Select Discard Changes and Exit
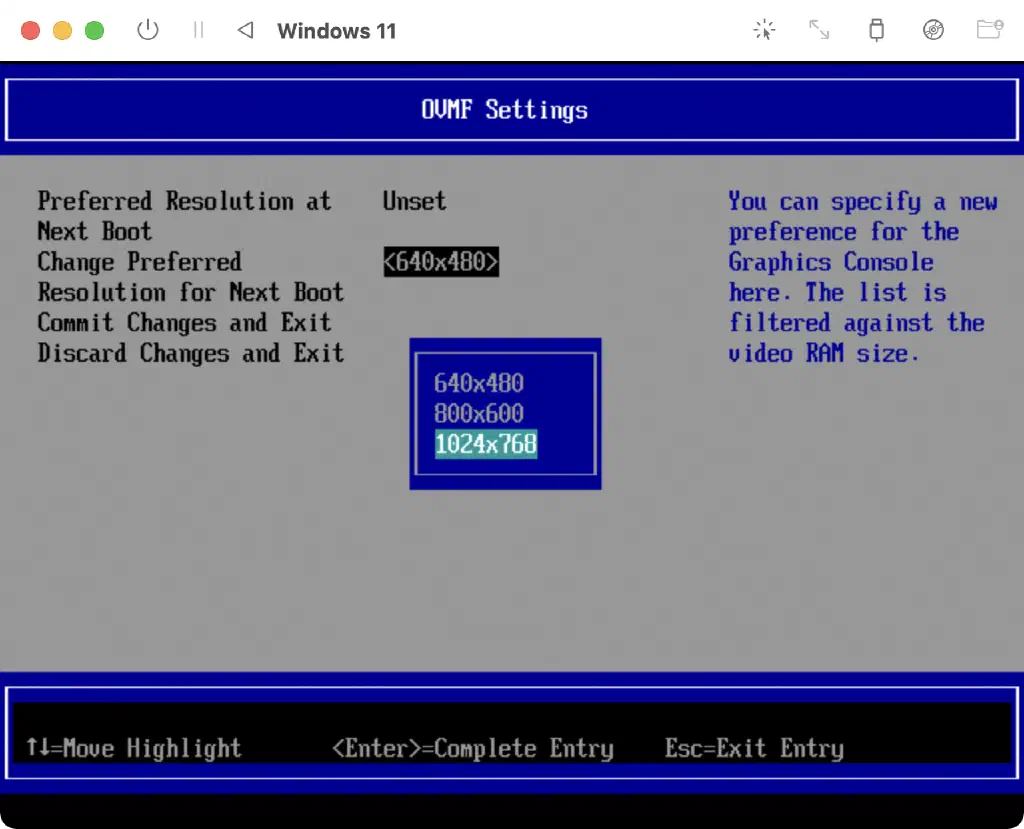The width and height of the screenshot is (1024, 829). pos(190,353)
